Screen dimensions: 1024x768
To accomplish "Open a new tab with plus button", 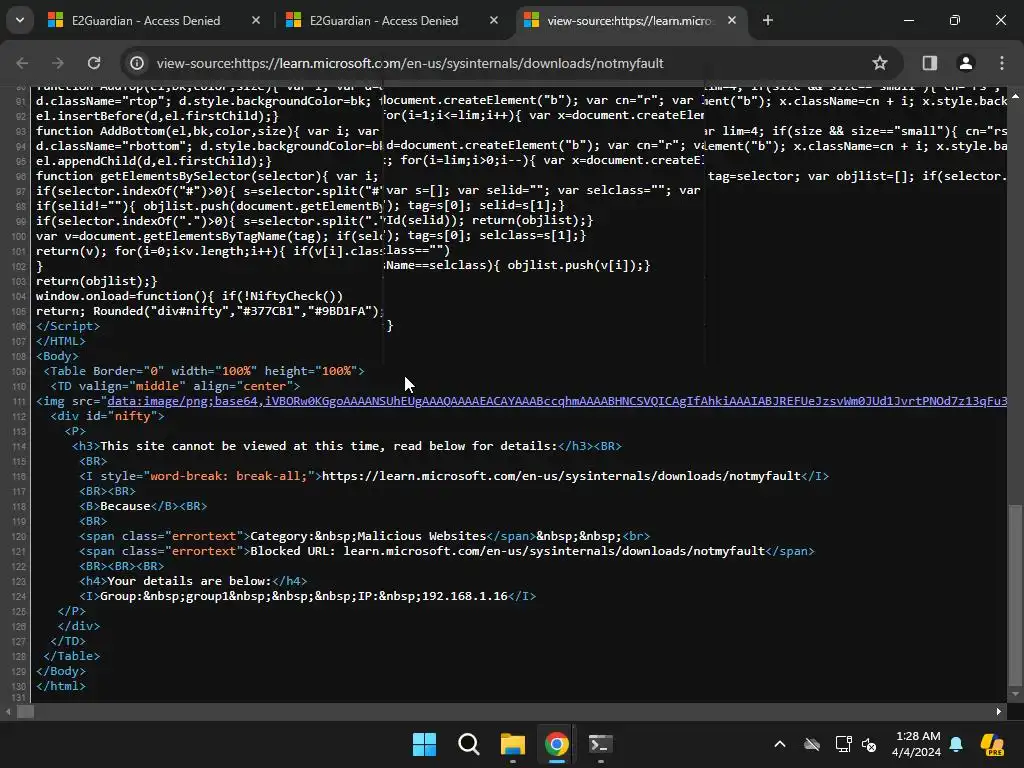I will tap(768, 20).
